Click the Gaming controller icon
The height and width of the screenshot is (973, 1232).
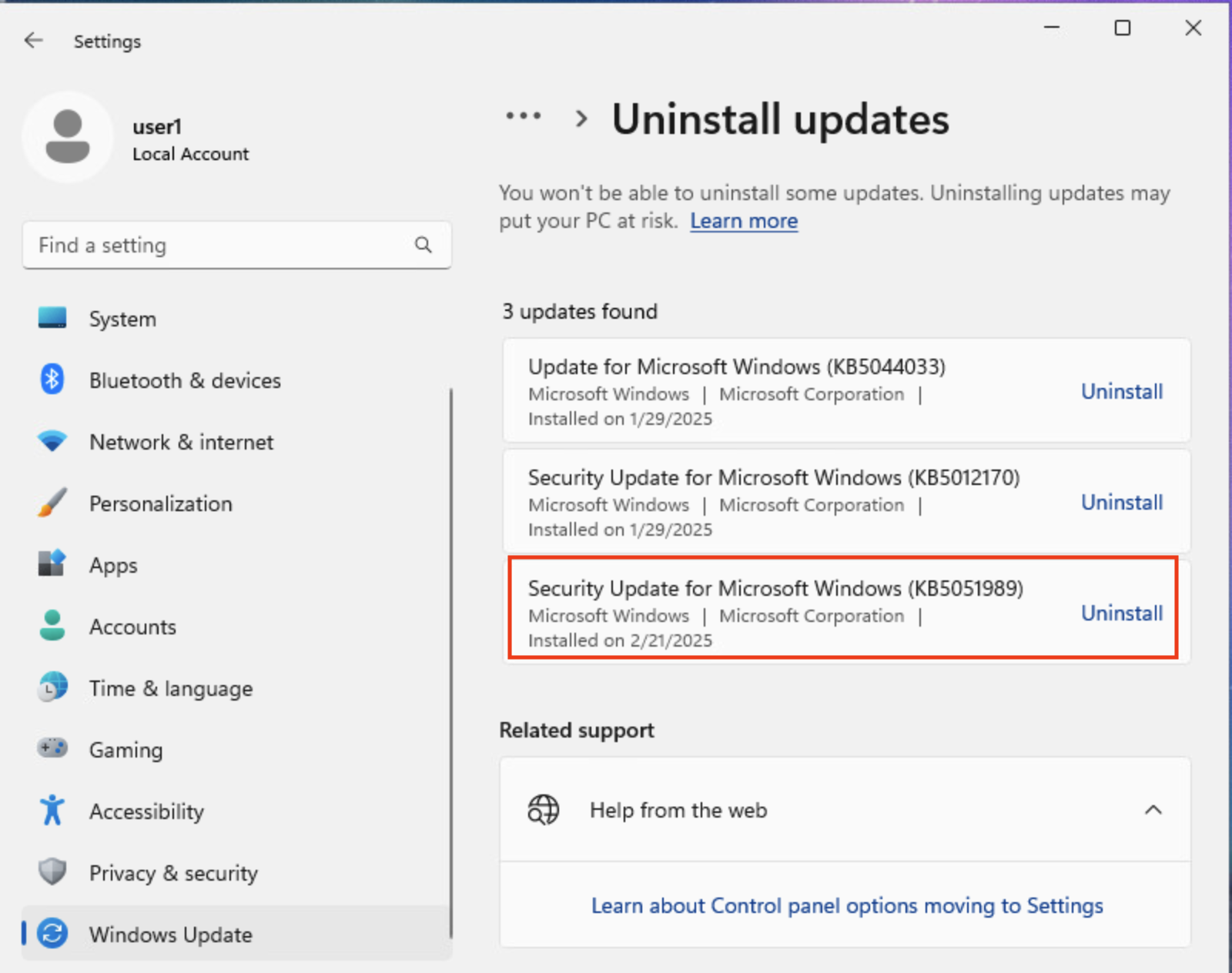point(52,749)
